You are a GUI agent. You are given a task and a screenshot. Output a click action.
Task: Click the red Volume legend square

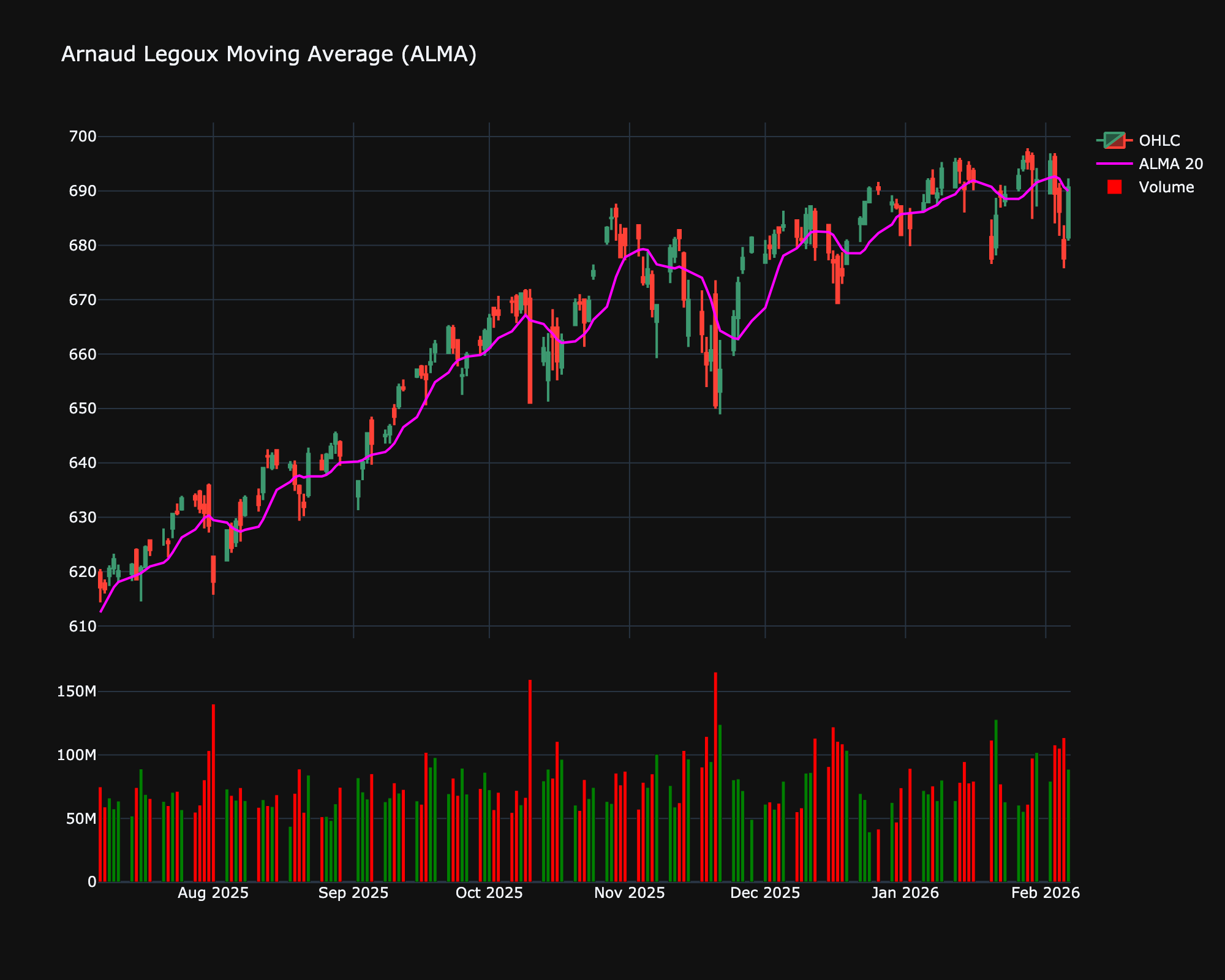coord(1114,187)
